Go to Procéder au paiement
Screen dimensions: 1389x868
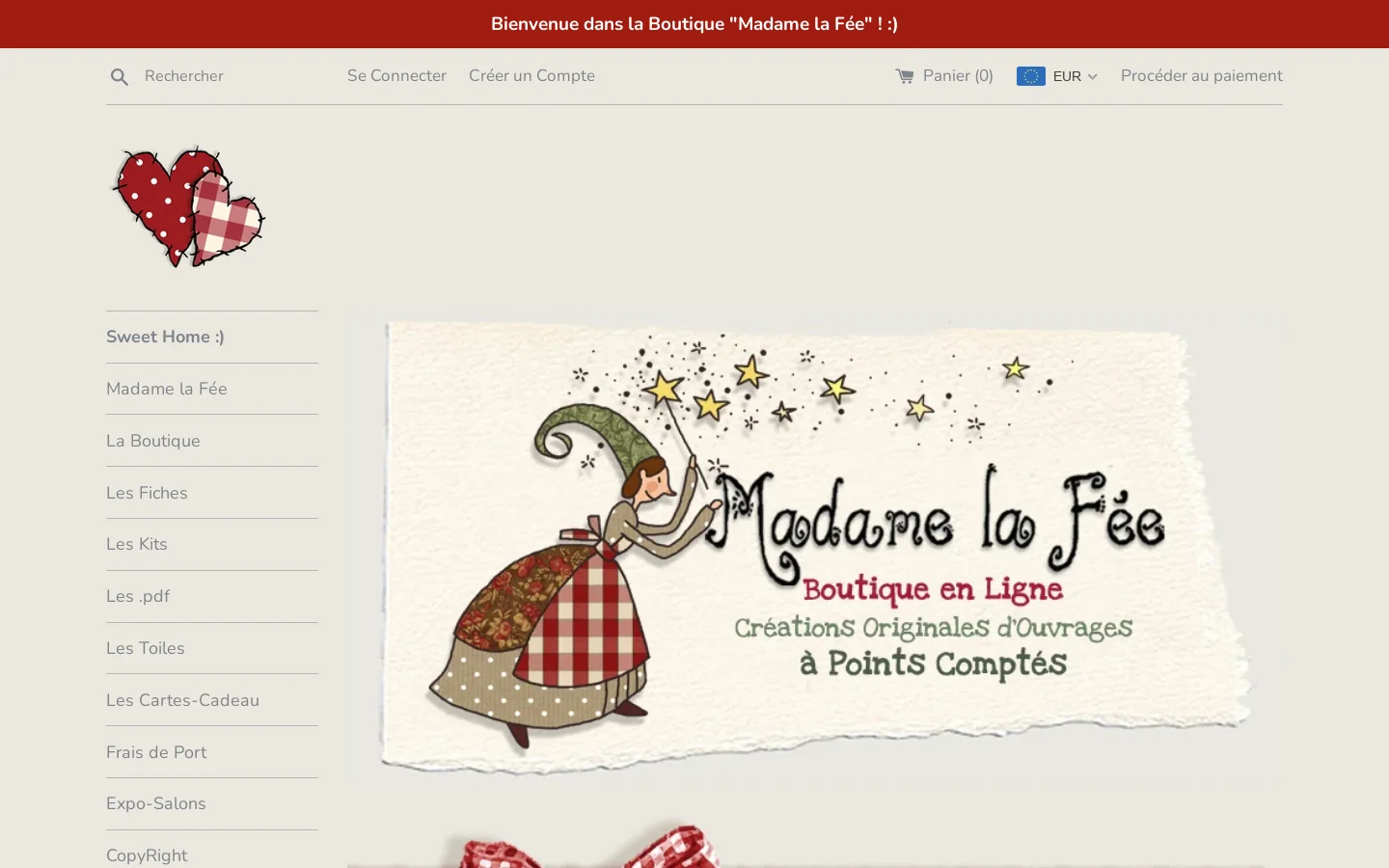click(1202, 76)
